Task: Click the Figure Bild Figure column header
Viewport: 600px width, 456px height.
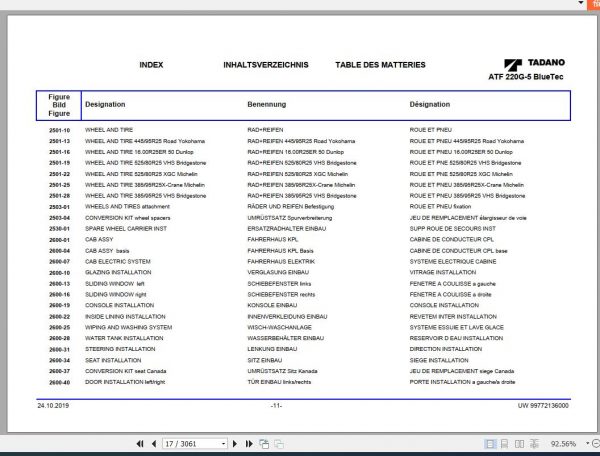Action: (x=59, y=105)
